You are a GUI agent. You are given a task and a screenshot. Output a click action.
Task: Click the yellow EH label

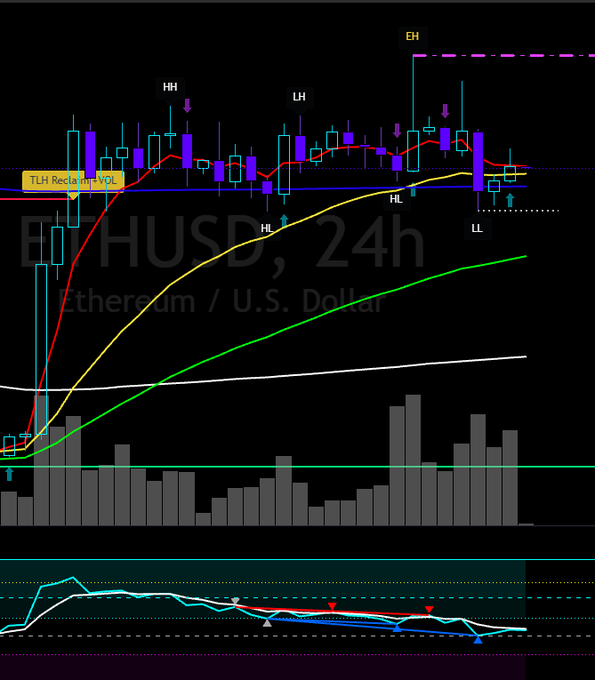412,36
